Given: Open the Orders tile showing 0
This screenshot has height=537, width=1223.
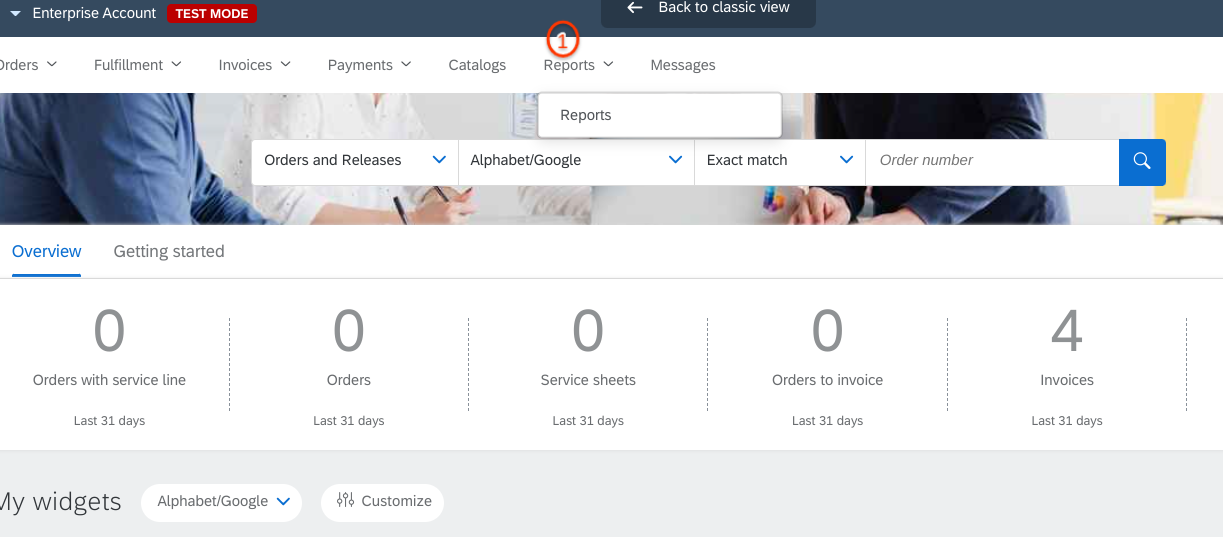Looking at the screenshot, I should click(x=348, y=365).
